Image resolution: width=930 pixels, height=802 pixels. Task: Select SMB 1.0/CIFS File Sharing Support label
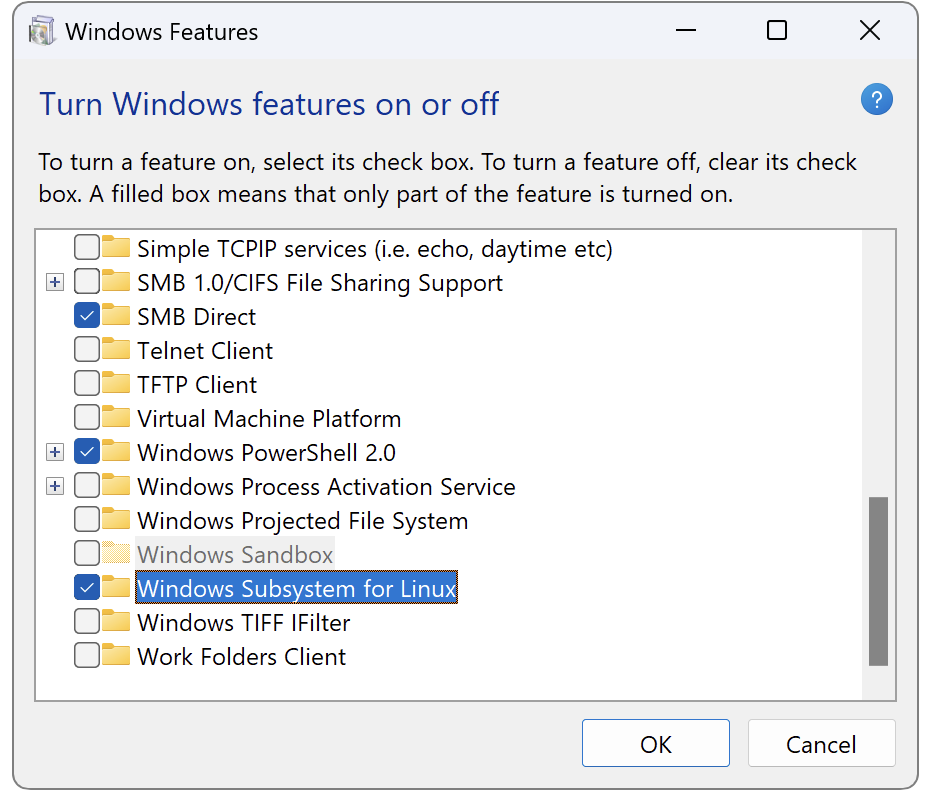click(x=320, y=283)
